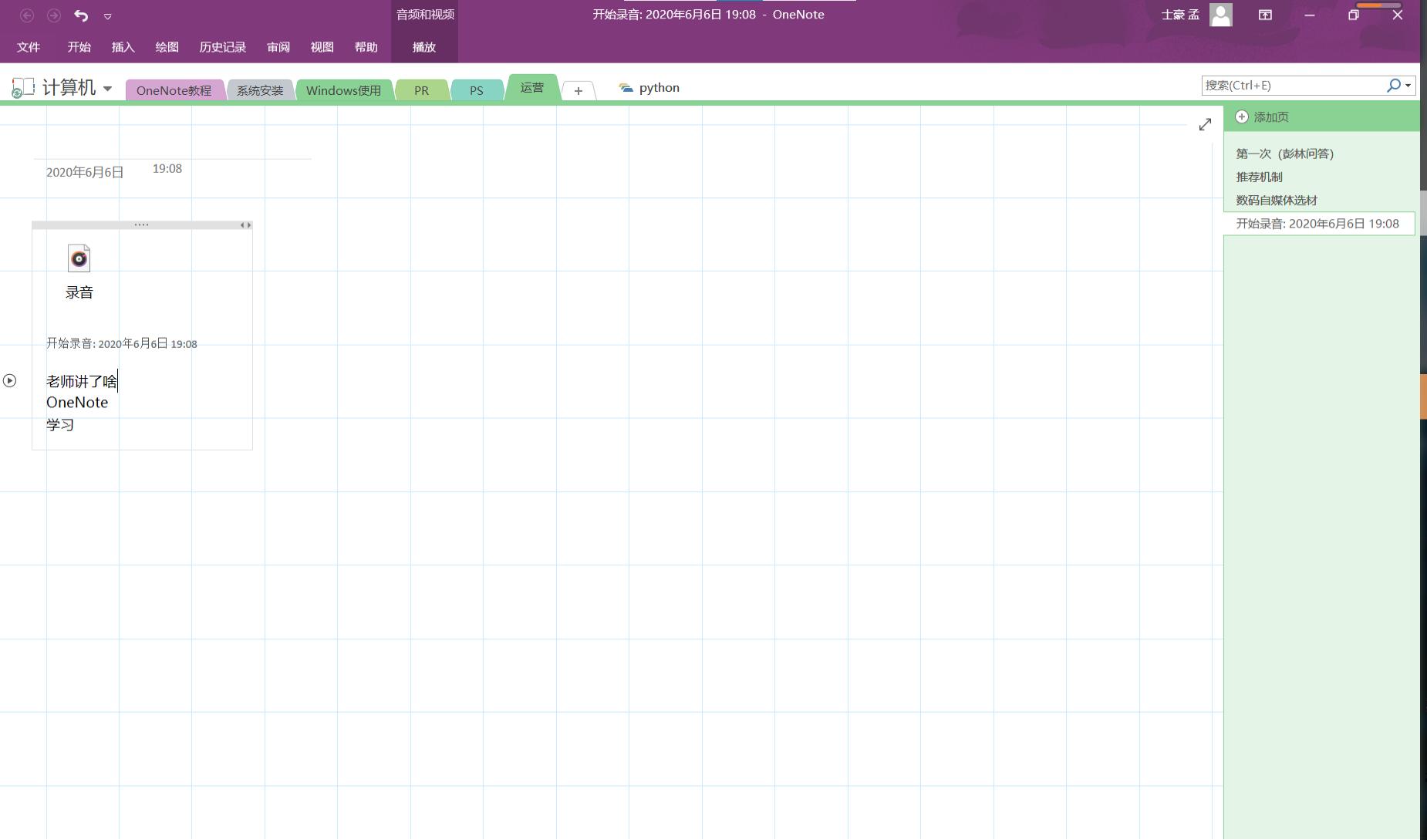
Task: Click the Forward navigation arrow
Action: [x=54, y=15]
